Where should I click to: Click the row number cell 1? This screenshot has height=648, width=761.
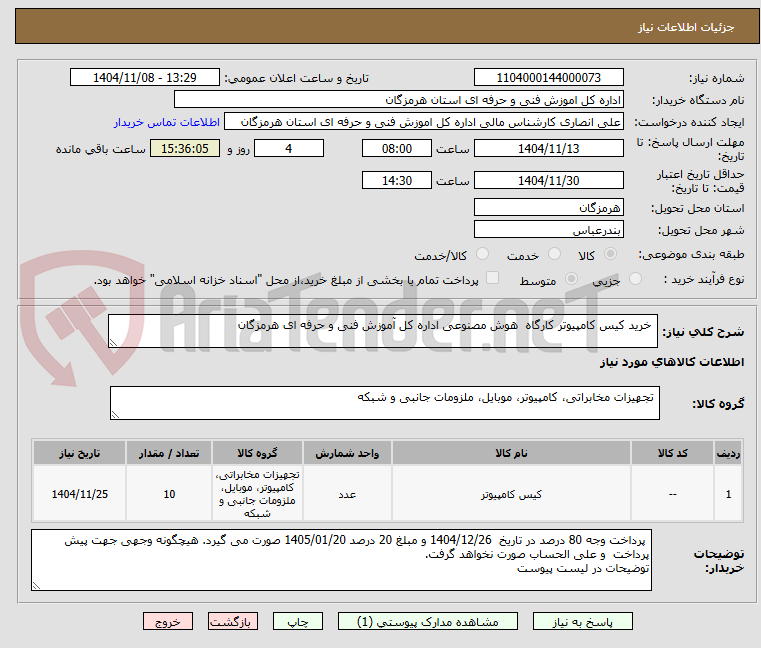pyautogui.click(x=728, y=494)
